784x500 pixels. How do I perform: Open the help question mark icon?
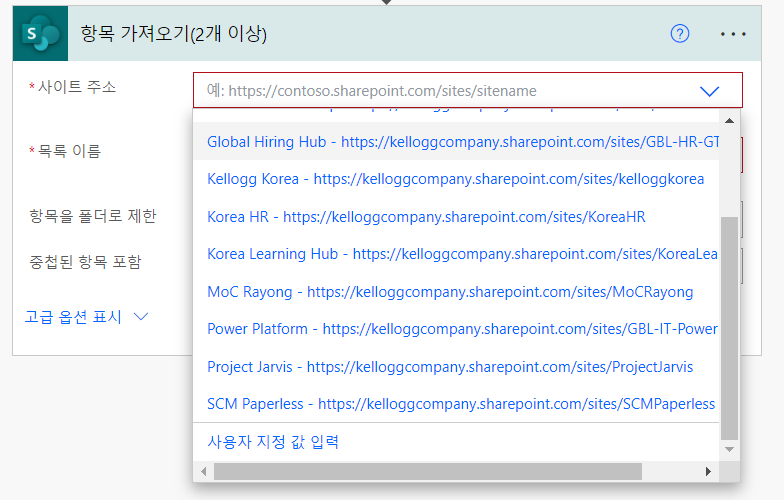680,34
